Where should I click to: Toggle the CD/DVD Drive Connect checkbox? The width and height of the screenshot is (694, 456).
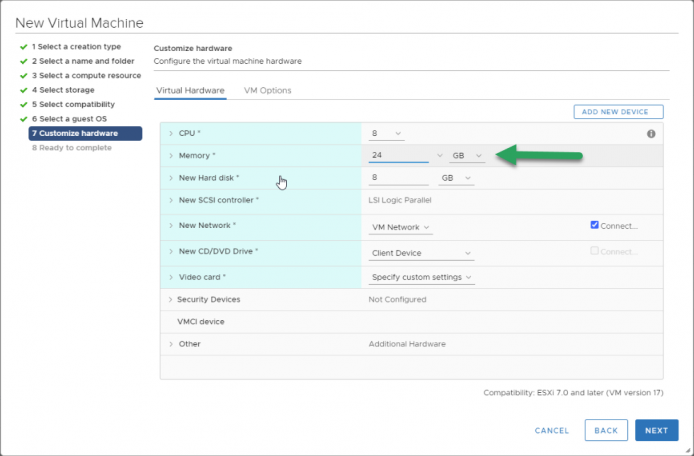pyautogui.click(x=594, y=251)
